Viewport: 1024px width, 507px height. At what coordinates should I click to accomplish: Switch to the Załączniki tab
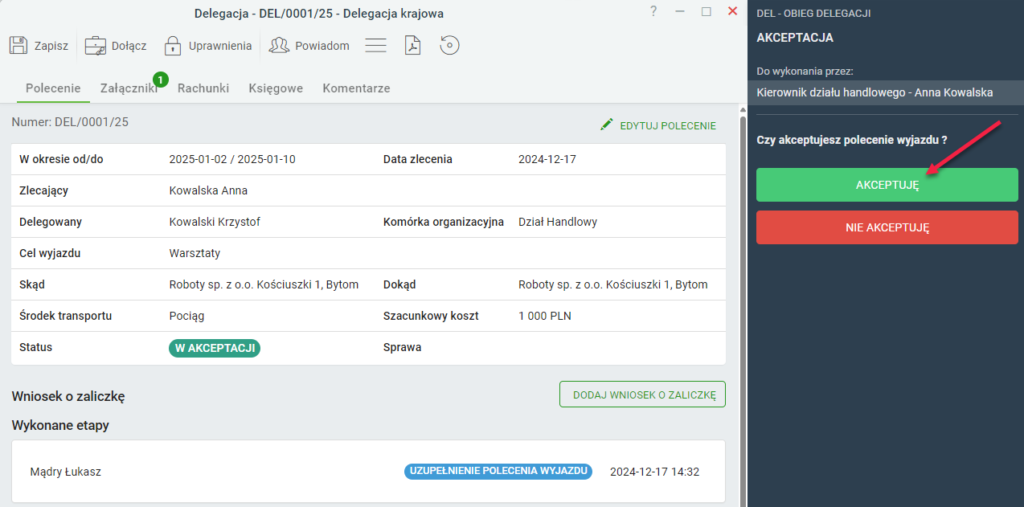(x=129, y=88)
